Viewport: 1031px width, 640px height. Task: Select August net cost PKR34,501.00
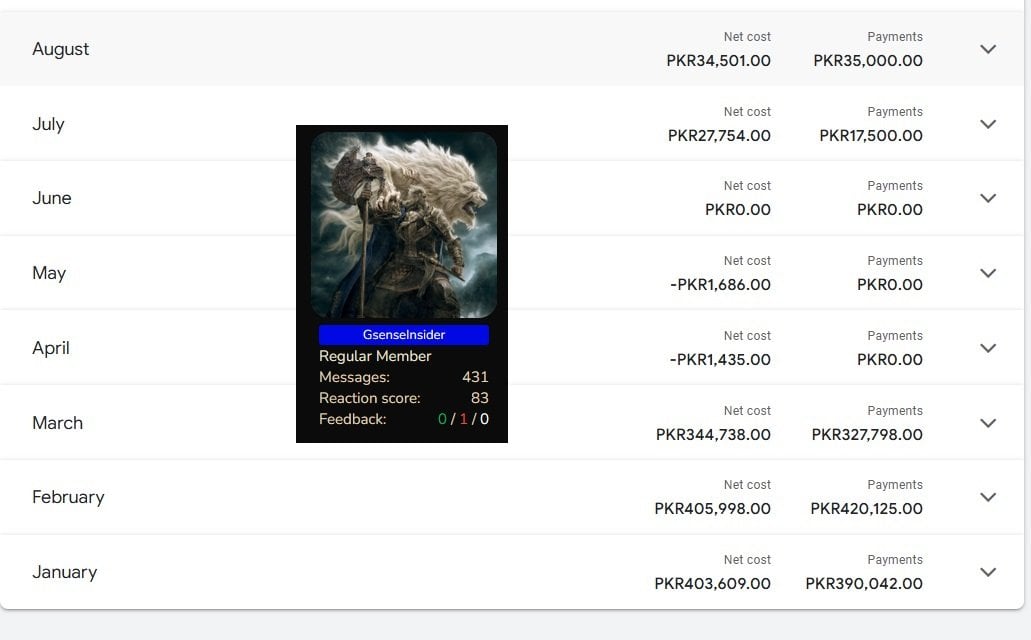(x=718, y=61)
